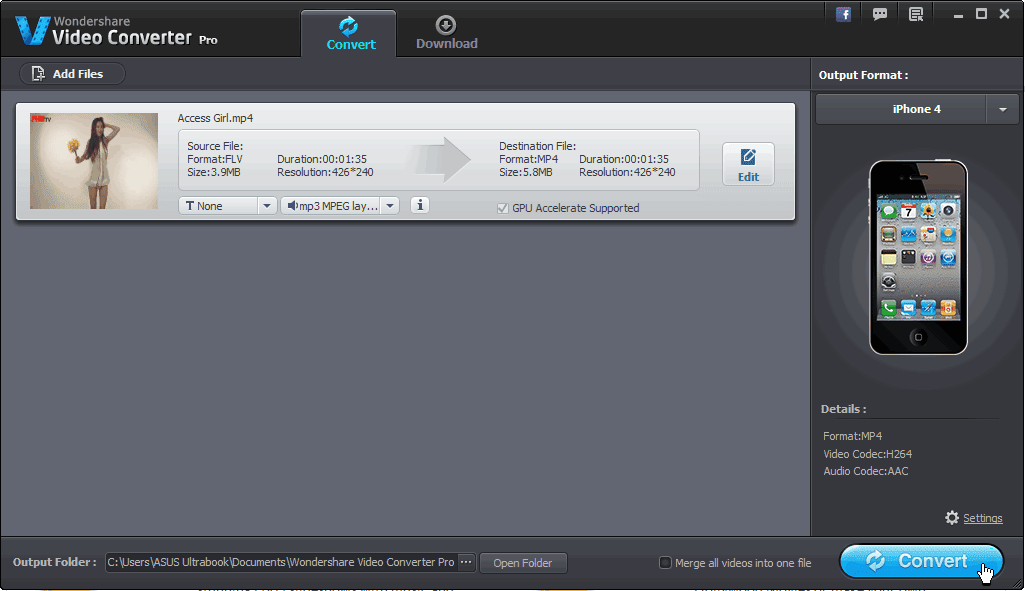1025x591 pixels.
Task: Toggle GPU Accelerate Supported checkbox
Action: point(503,209)
